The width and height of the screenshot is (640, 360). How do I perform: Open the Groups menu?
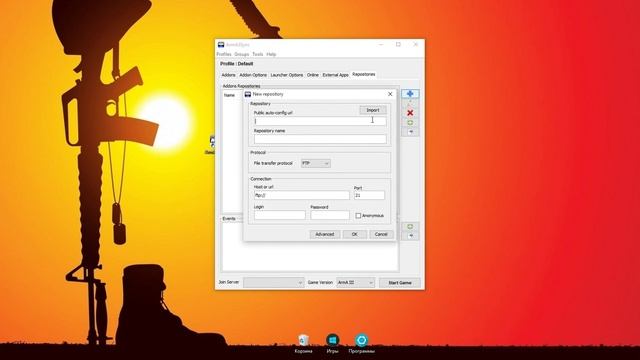[x=242, y=54]
